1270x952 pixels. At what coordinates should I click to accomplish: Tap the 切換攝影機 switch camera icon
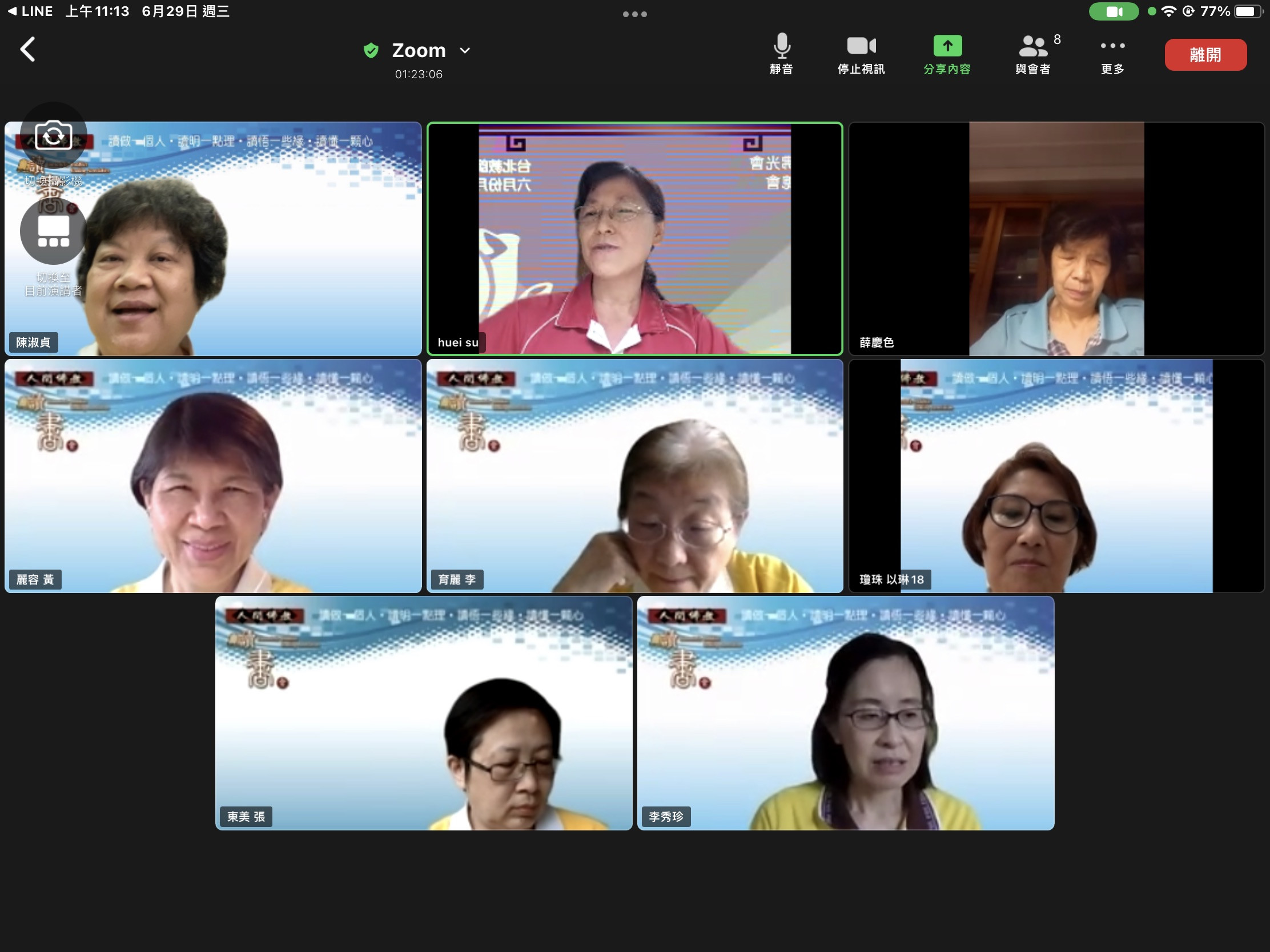pyautogui.click(x=54, y=136)
